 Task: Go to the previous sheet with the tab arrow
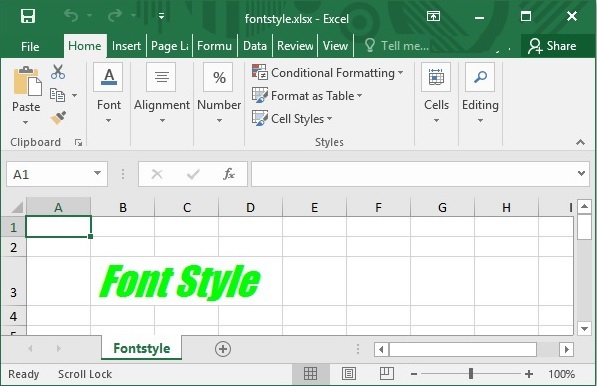(x=30, y=348)
